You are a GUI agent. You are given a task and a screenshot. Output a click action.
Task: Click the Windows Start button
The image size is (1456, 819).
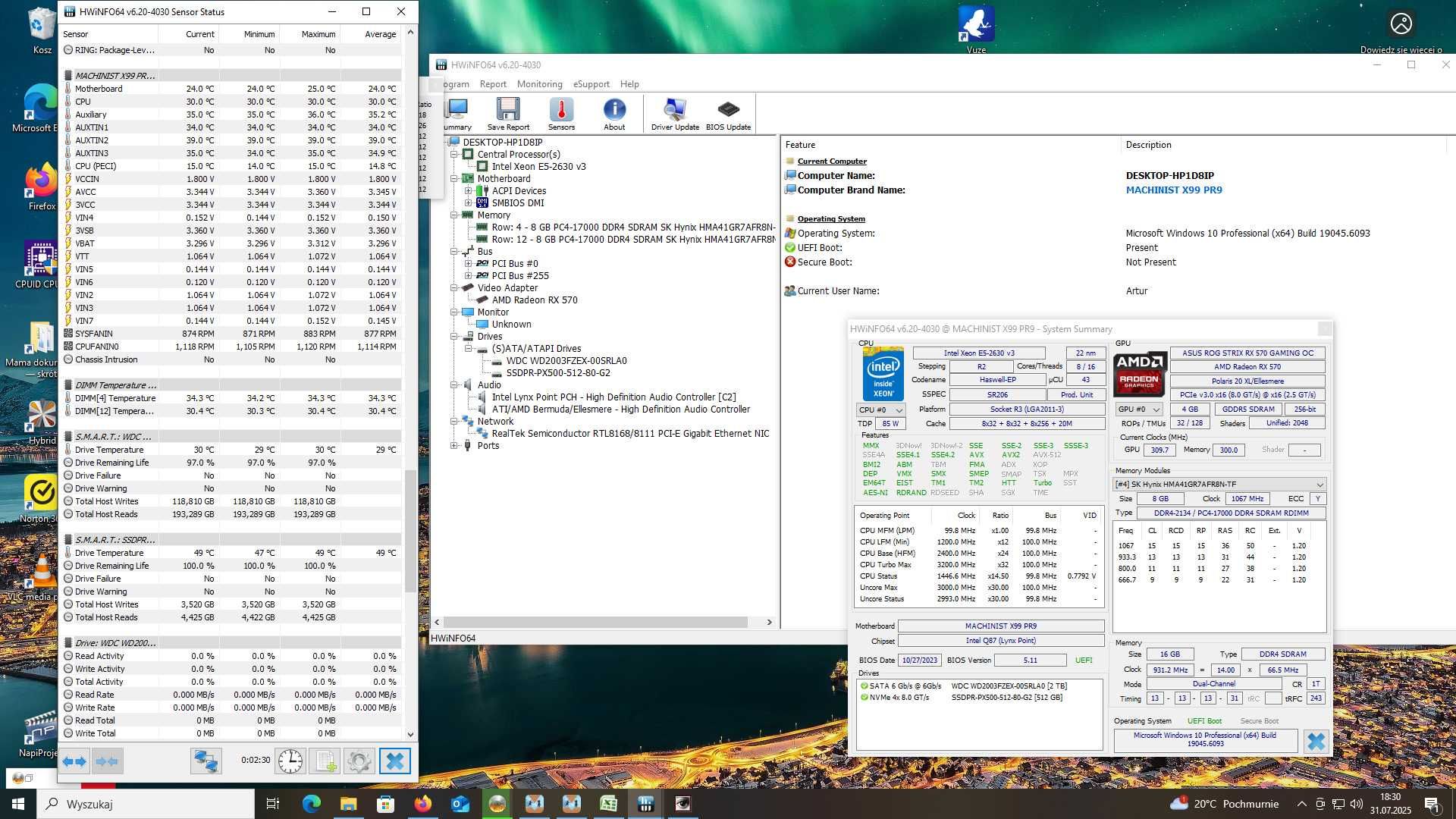tap(18, 804)
